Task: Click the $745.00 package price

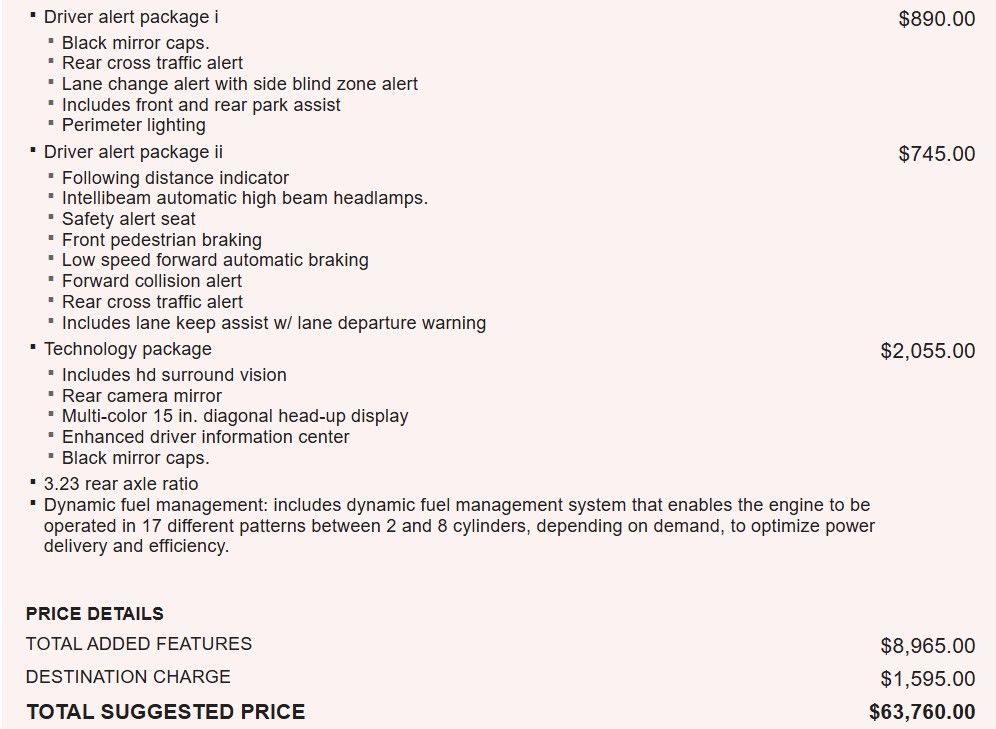Action: point(936,154)
